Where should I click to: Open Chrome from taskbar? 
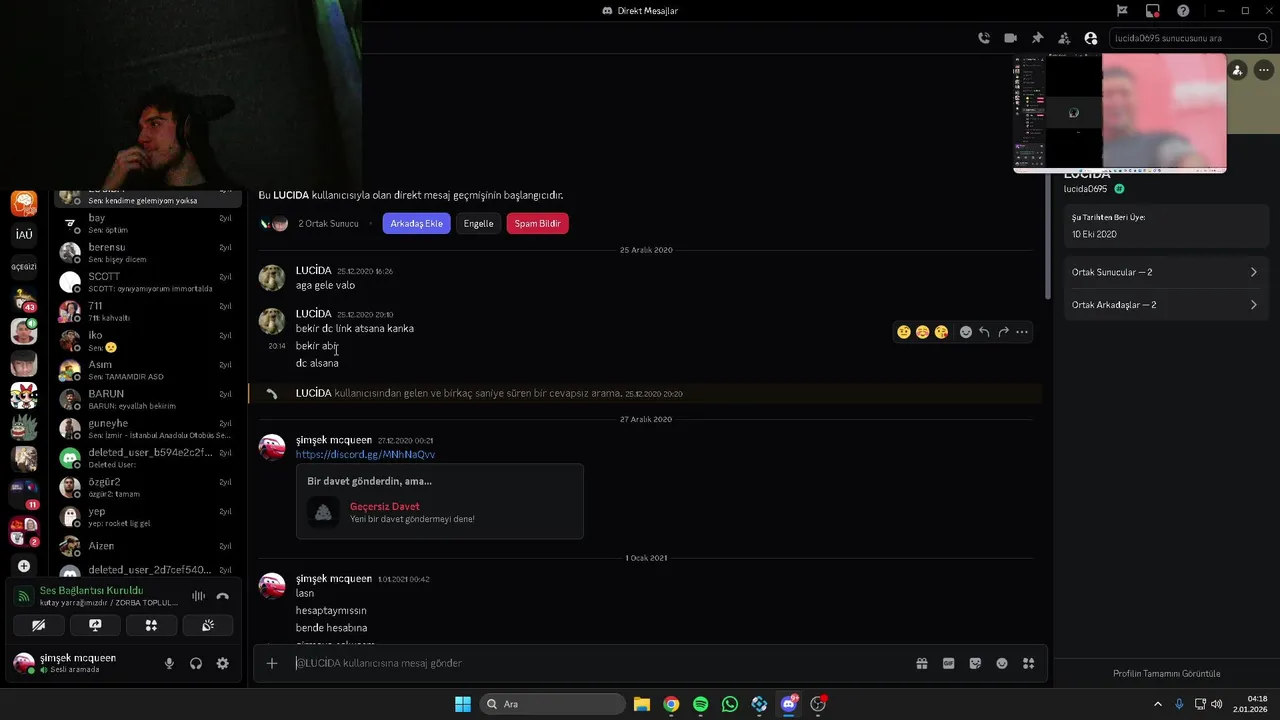[671, 704]
